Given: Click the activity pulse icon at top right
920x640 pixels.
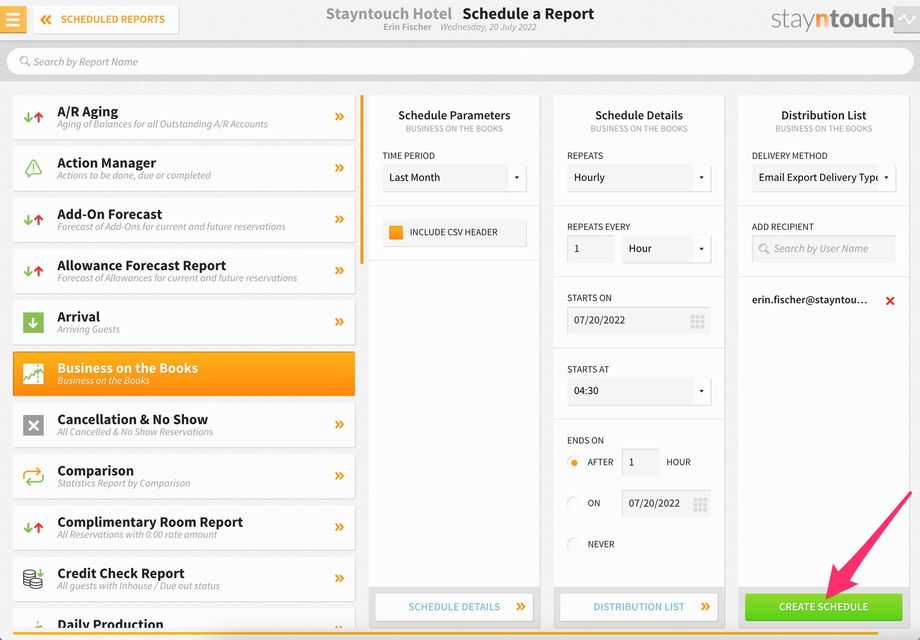Looking at the screenshot, I should click(x=907, y=19).
